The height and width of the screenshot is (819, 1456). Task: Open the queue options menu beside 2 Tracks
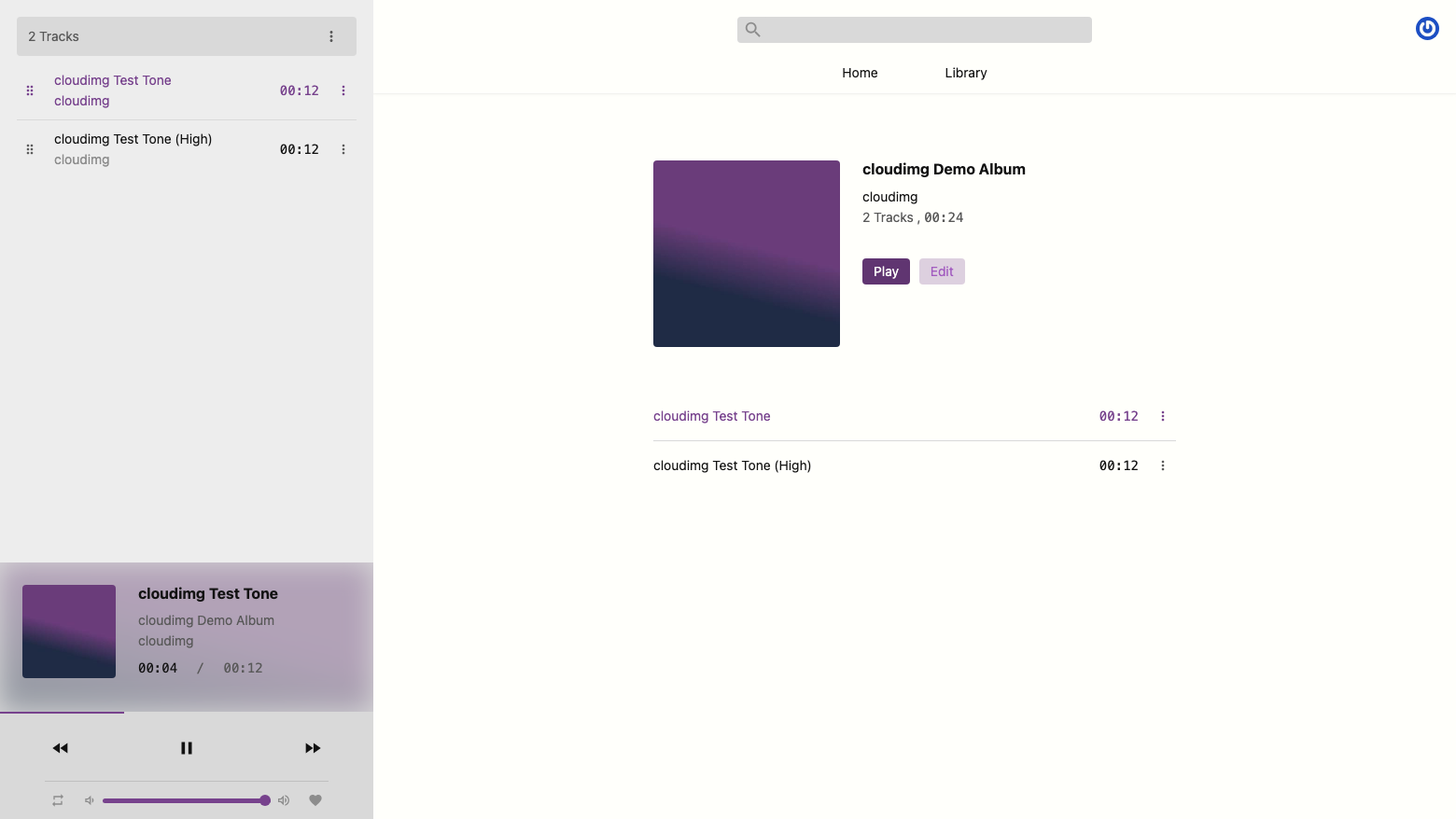[x=331, y=36]
